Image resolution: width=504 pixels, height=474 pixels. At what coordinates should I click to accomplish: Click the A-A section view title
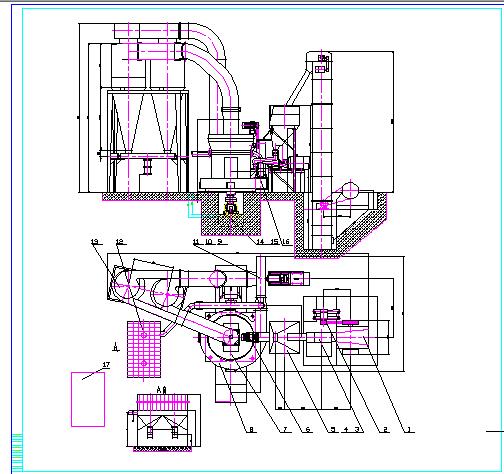coord(161,389)
